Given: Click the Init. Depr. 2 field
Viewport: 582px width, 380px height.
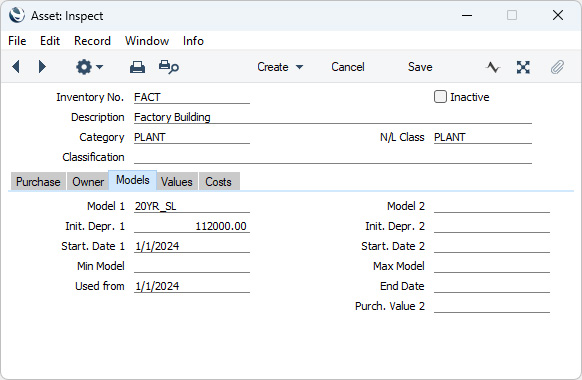Looking at the screenshot, I should point(491,226).
